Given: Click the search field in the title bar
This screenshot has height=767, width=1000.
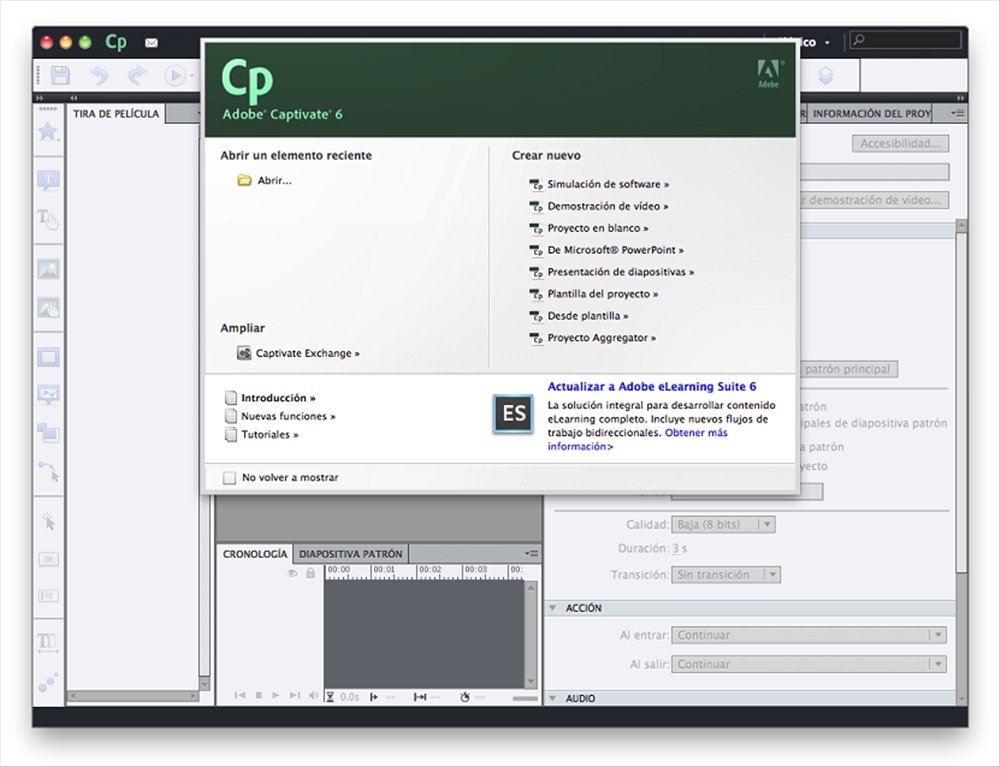Looking at the screenshot, I should [906, 41].
